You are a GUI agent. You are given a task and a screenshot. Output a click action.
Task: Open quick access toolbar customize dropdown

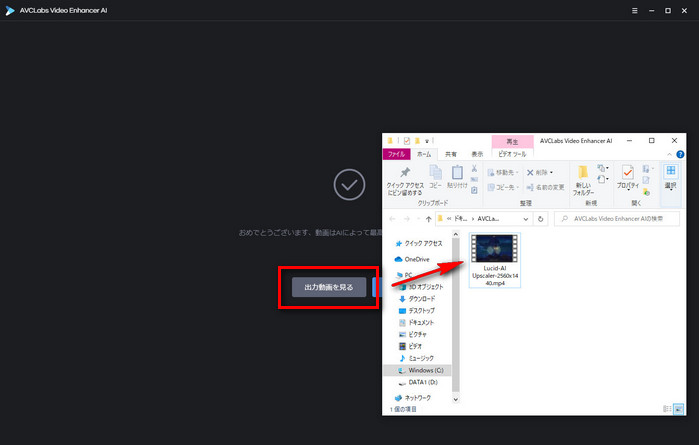point(427,141)
